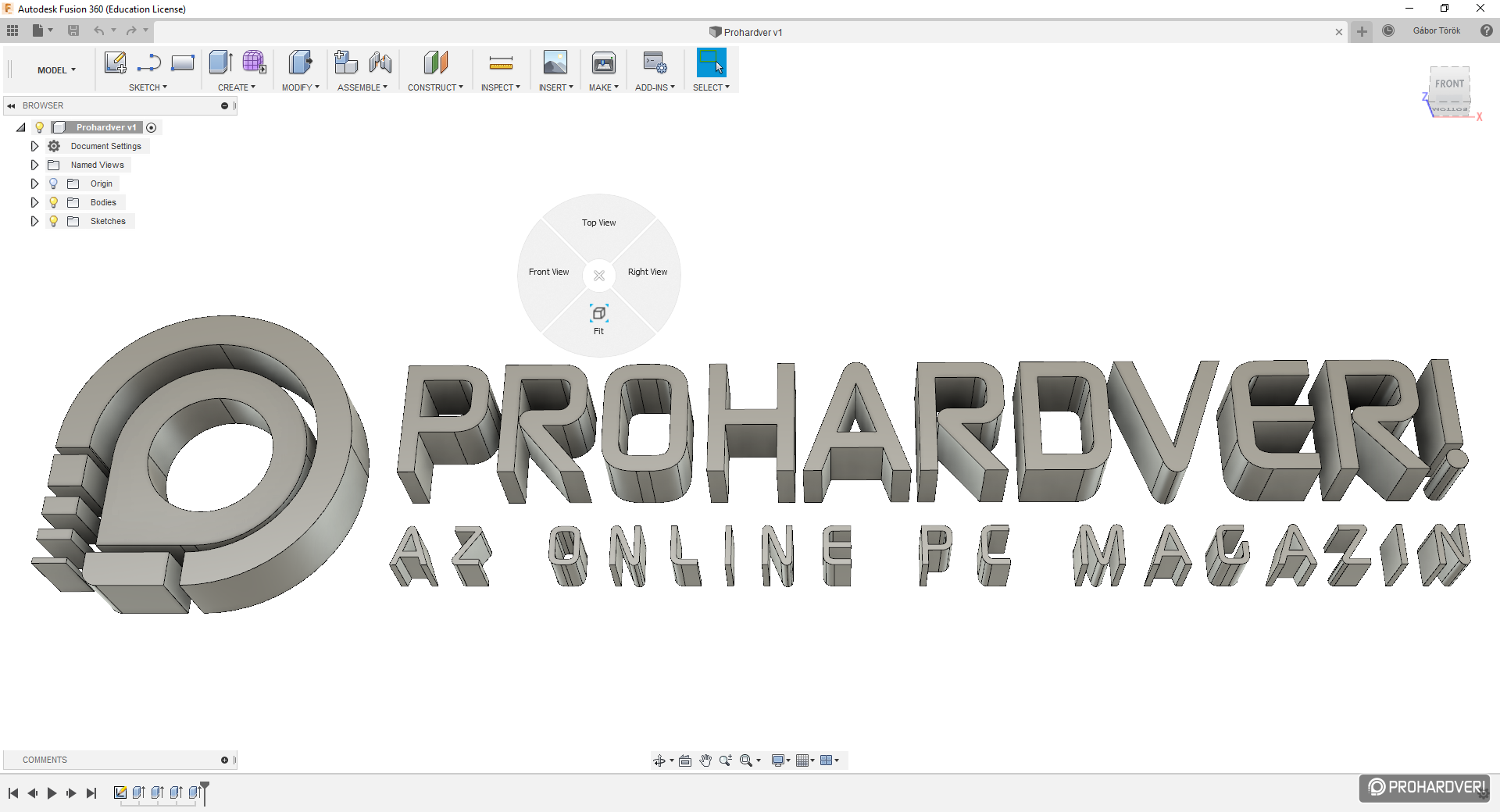Image resolution: width=1500 pixels, height=812 pixels.
Task: Open the CONSTRUCT menu
Action: point(435,87)
